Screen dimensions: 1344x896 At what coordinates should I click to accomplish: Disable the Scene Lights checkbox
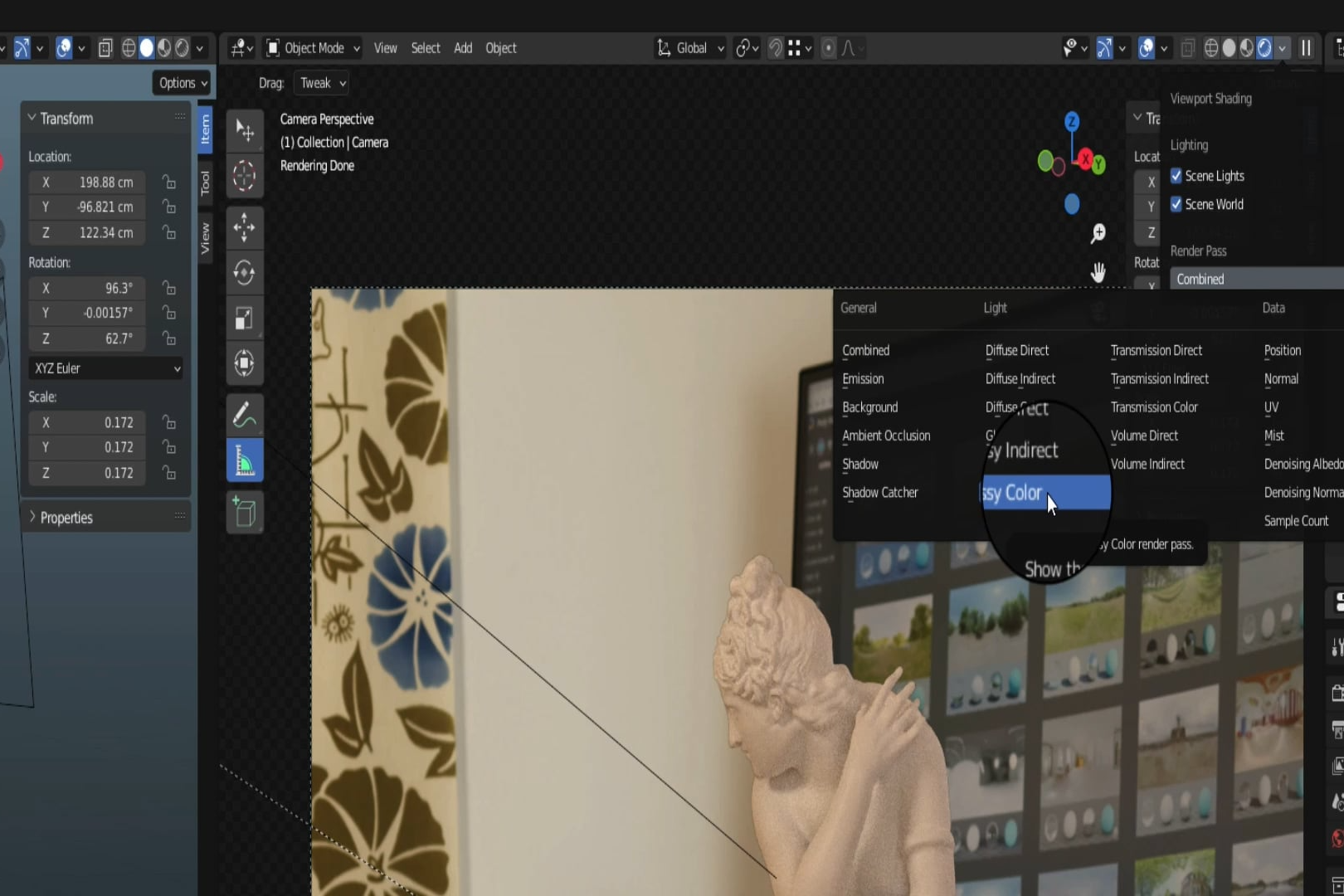tap(1176, 176)
